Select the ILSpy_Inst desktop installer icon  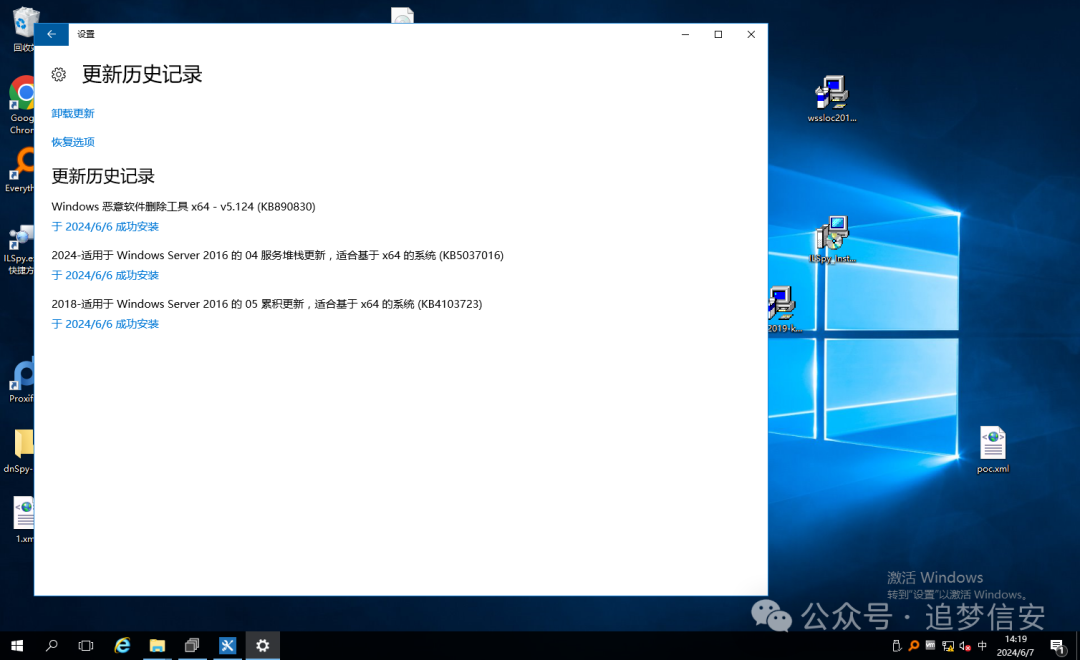[832, 240]
